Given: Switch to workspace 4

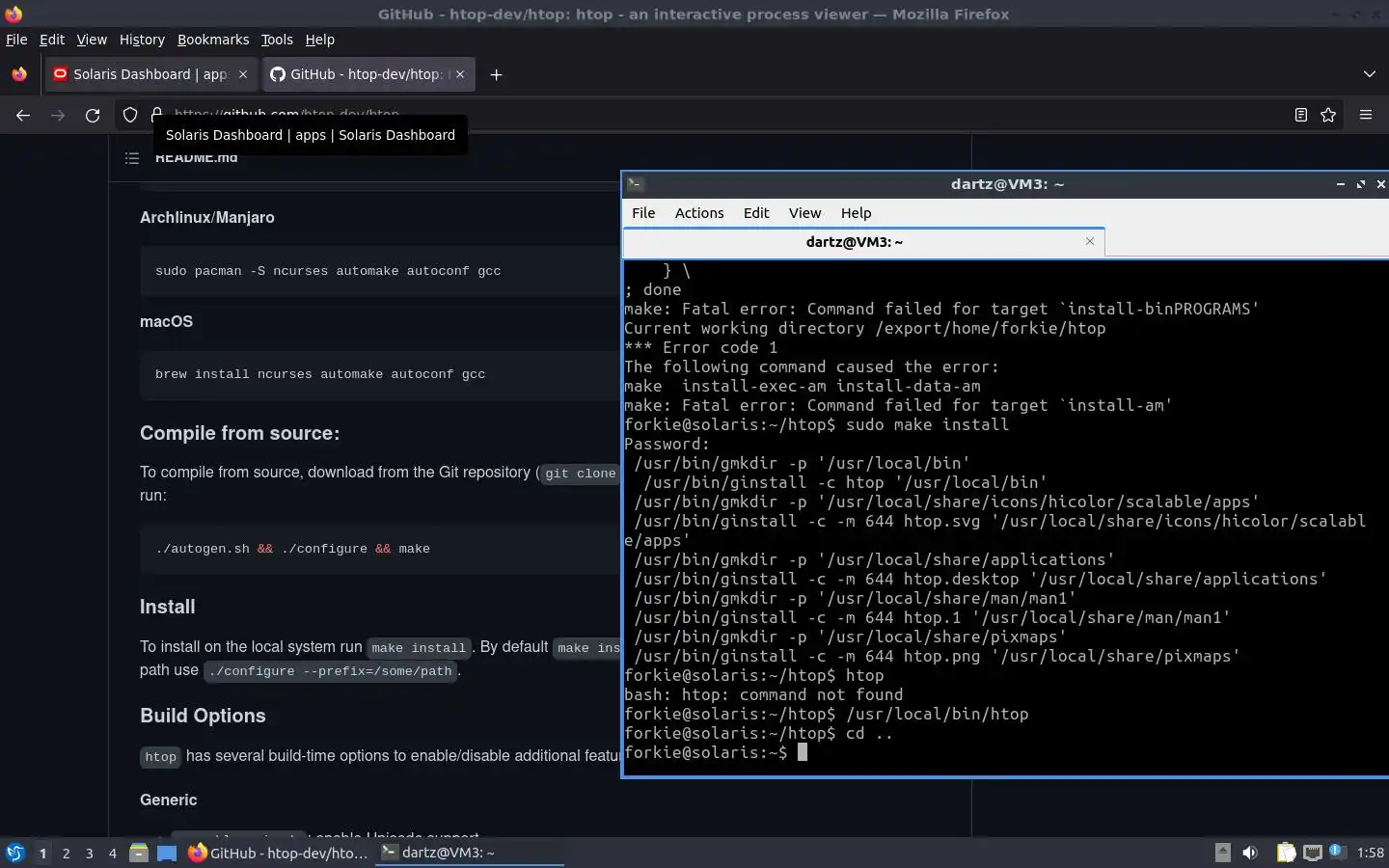Looking at the screenshot, I should [112, 853].
